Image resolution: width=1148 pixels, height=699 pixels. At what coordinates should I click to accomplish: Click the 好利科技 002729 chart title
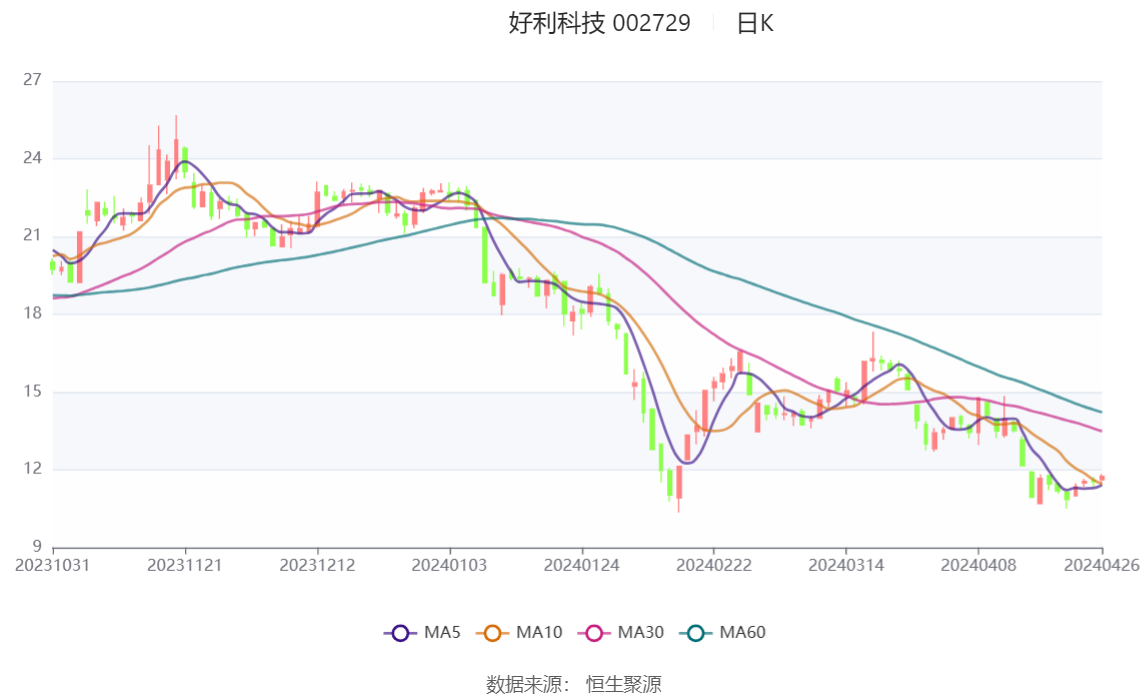point(599,23)
